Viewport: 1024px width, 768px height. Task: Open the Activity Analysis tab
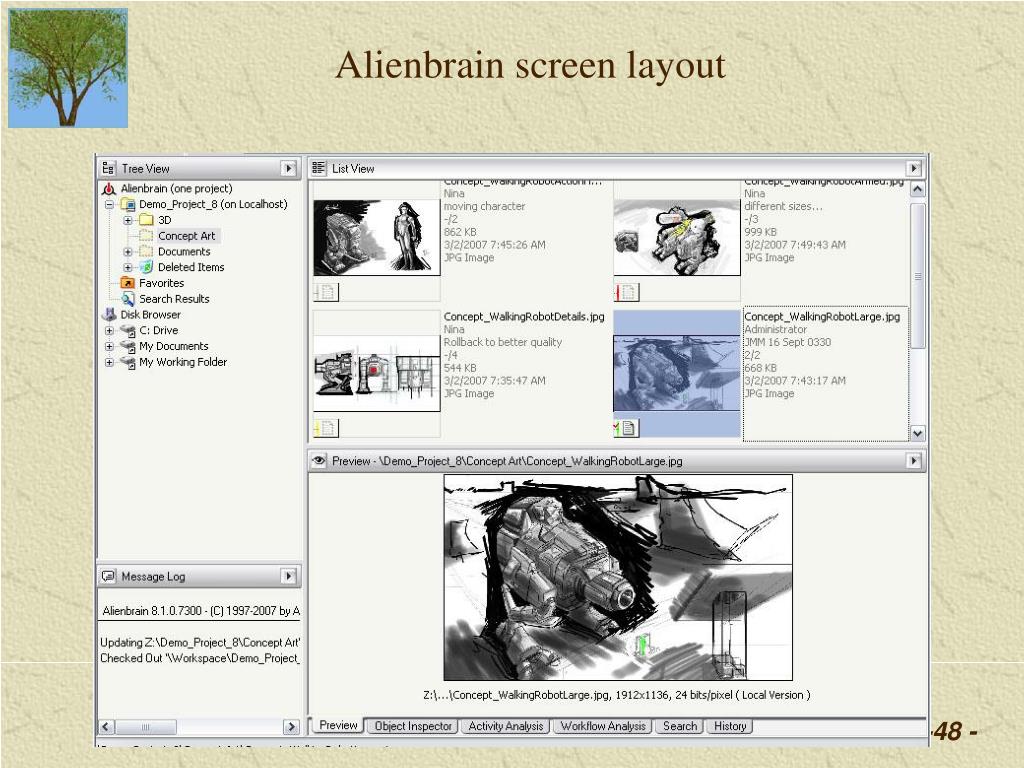(505, 726)
